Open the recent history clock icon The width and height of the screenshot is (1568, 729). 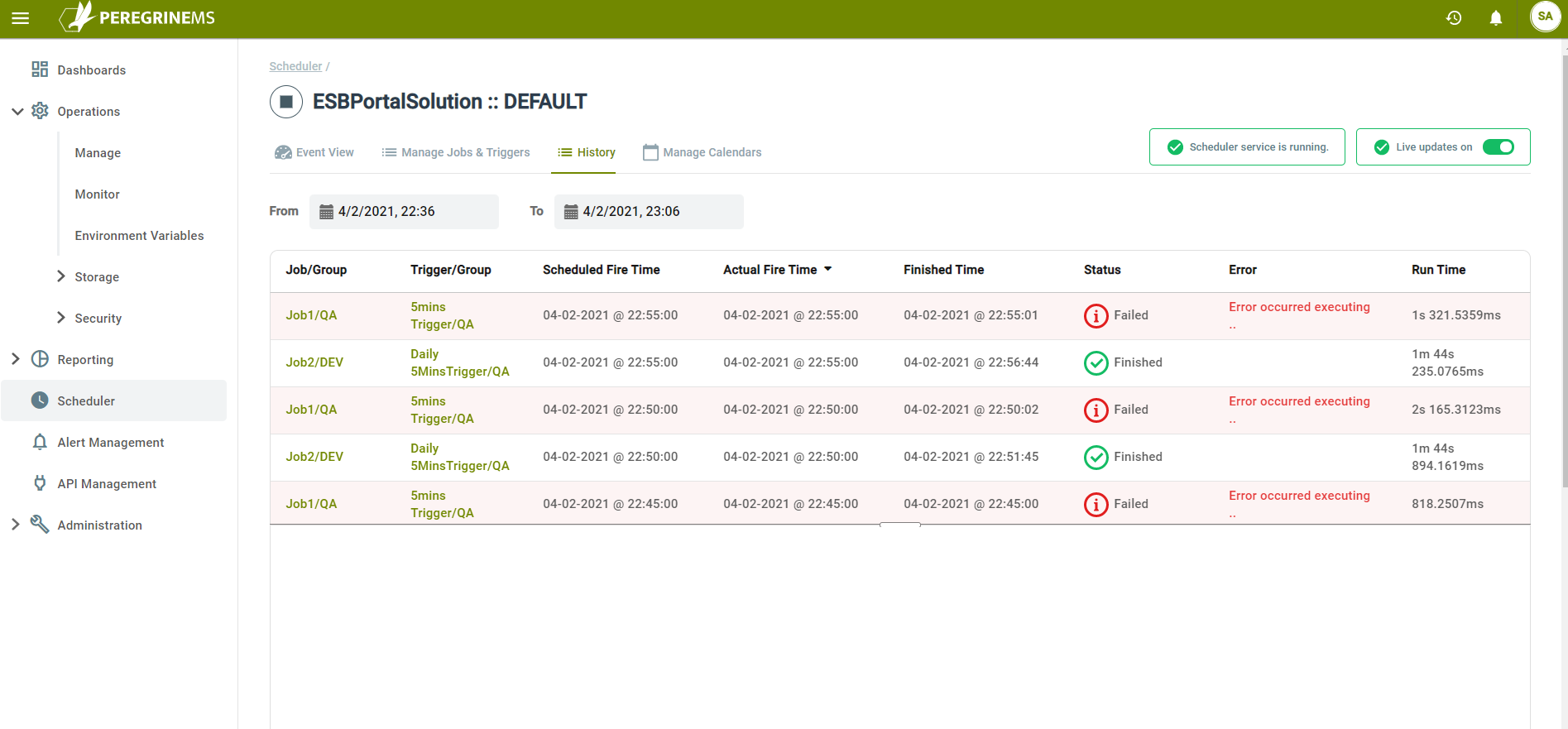1454,17
